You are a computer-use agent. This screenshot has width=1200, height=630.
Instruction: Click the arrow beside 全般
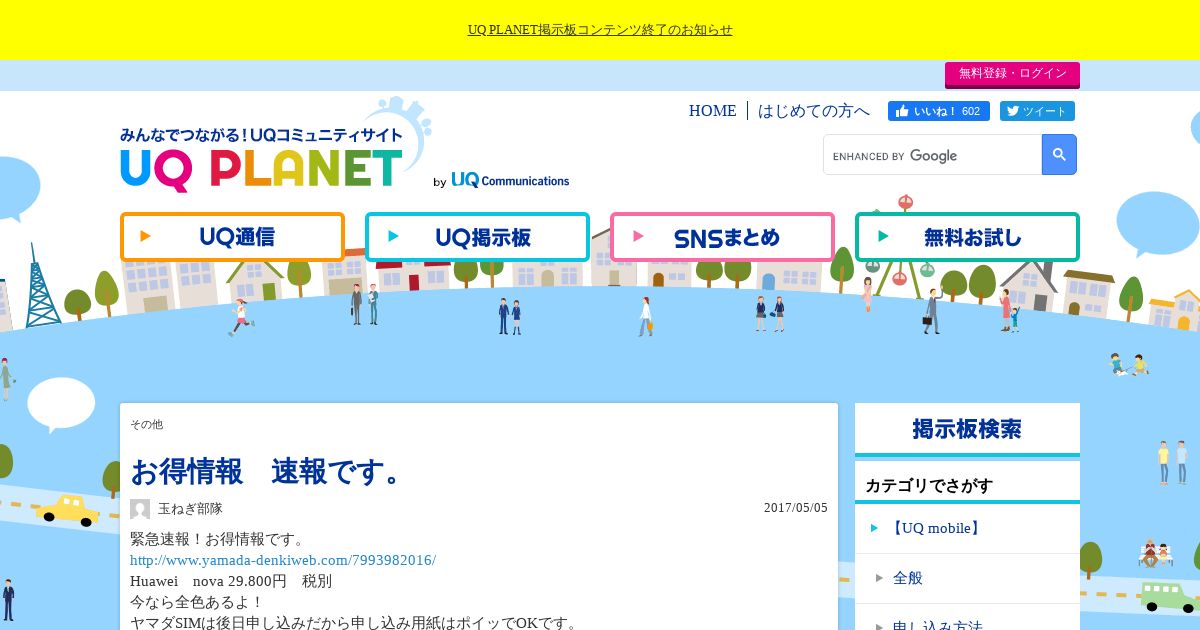coord(879,578)
